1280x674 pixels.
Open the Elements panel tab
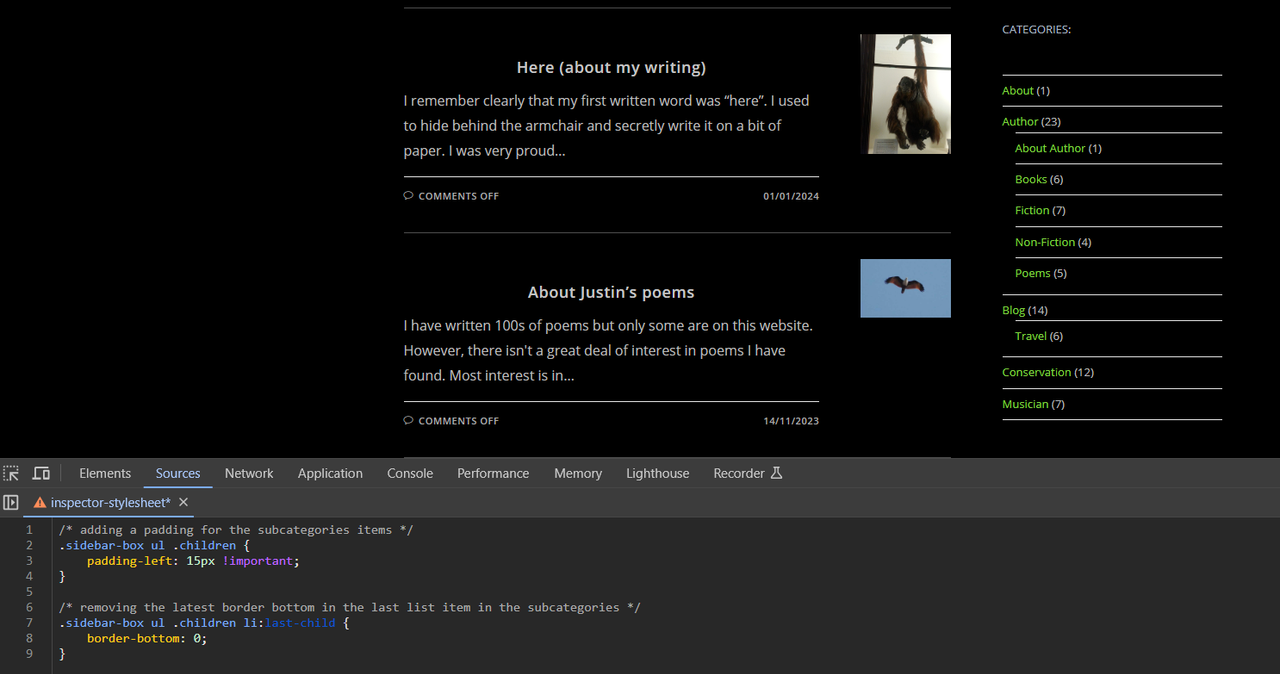coord(105,473)
